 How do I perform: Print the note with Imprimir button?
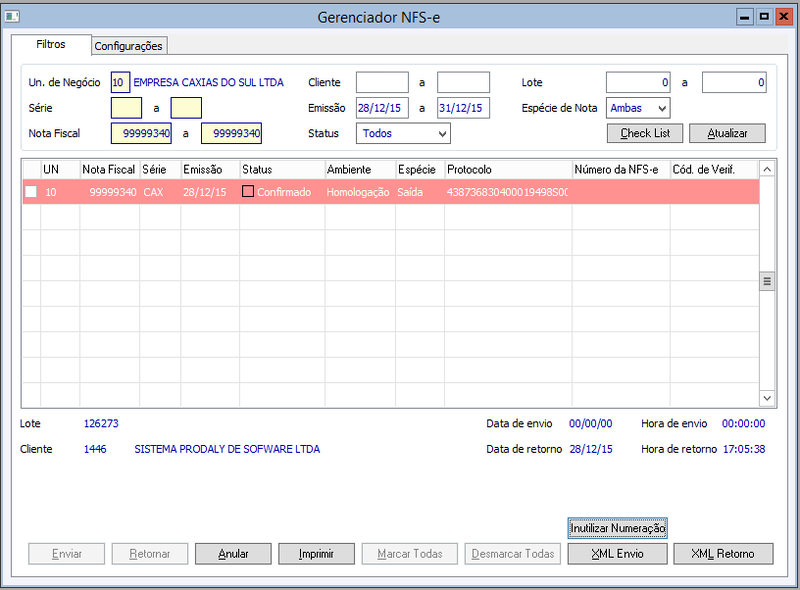pyautogui.click(x=316, y=554)
